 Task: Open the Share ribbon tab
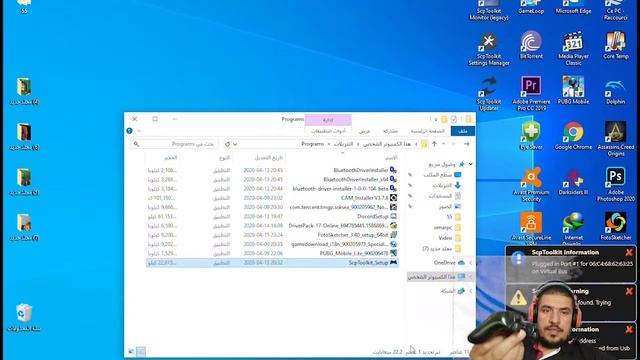[390, 131]
